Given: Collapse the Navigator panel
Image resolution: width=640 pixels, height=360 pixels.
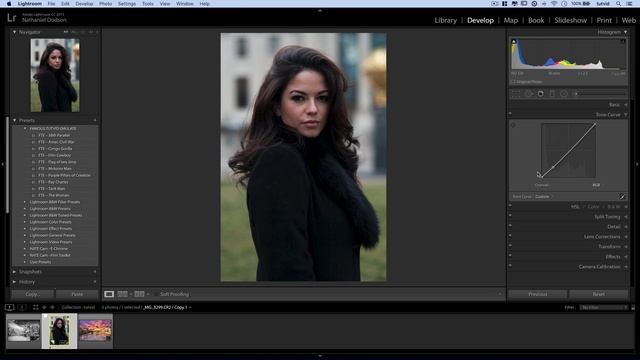Looking at the screenshot, I should [x=15, y=32].
